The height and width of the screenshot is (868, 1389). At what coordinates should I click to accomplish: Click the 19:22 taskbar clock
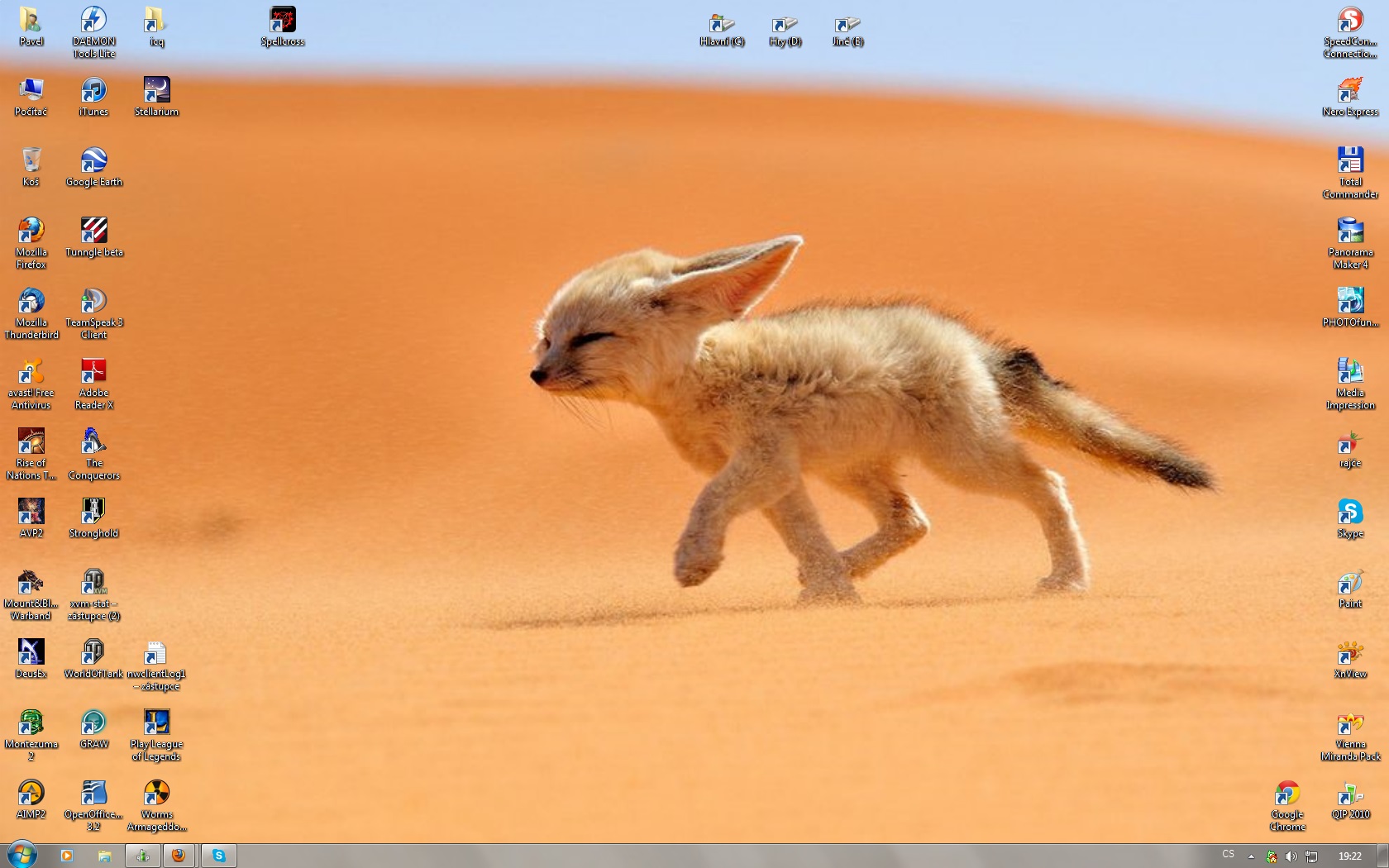pos(1349,856)
